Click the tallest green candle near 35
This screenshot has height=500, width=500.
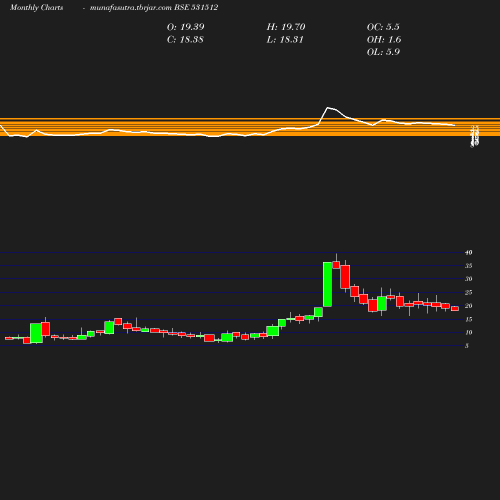[327, 284]
